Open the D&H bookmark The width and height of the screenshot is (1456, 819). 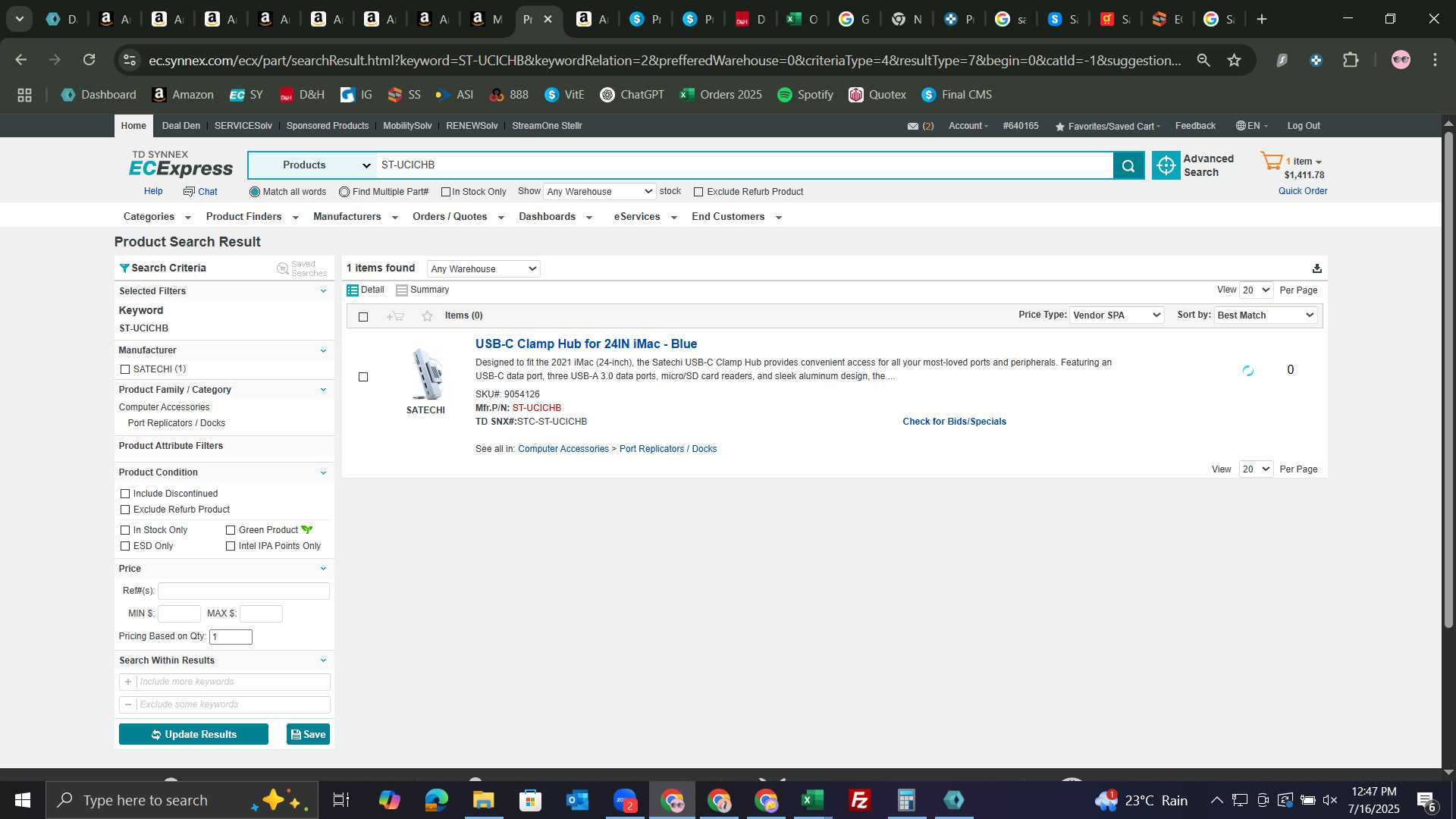pyautogui.click(x=302, y=95)
